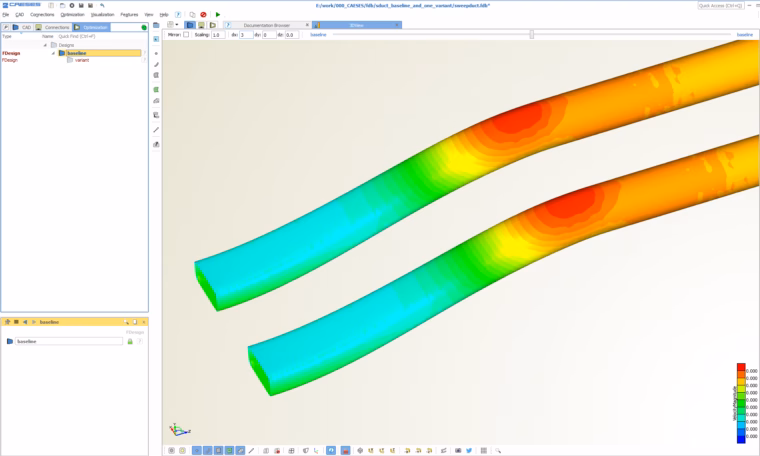760x456 pixels.
Task: Click the green status dot in tree panel
Action: [x=144, y=28]
